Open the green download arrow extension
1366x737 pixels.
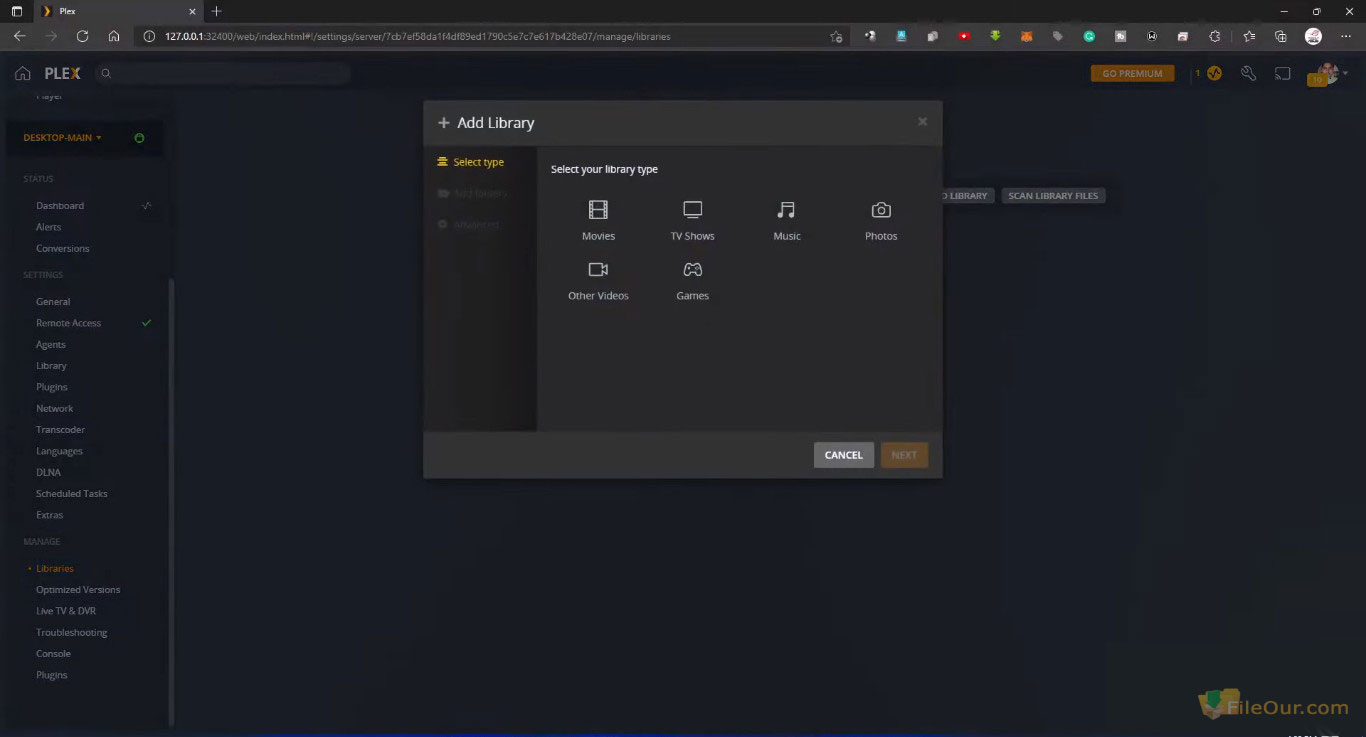coord(995,36)
